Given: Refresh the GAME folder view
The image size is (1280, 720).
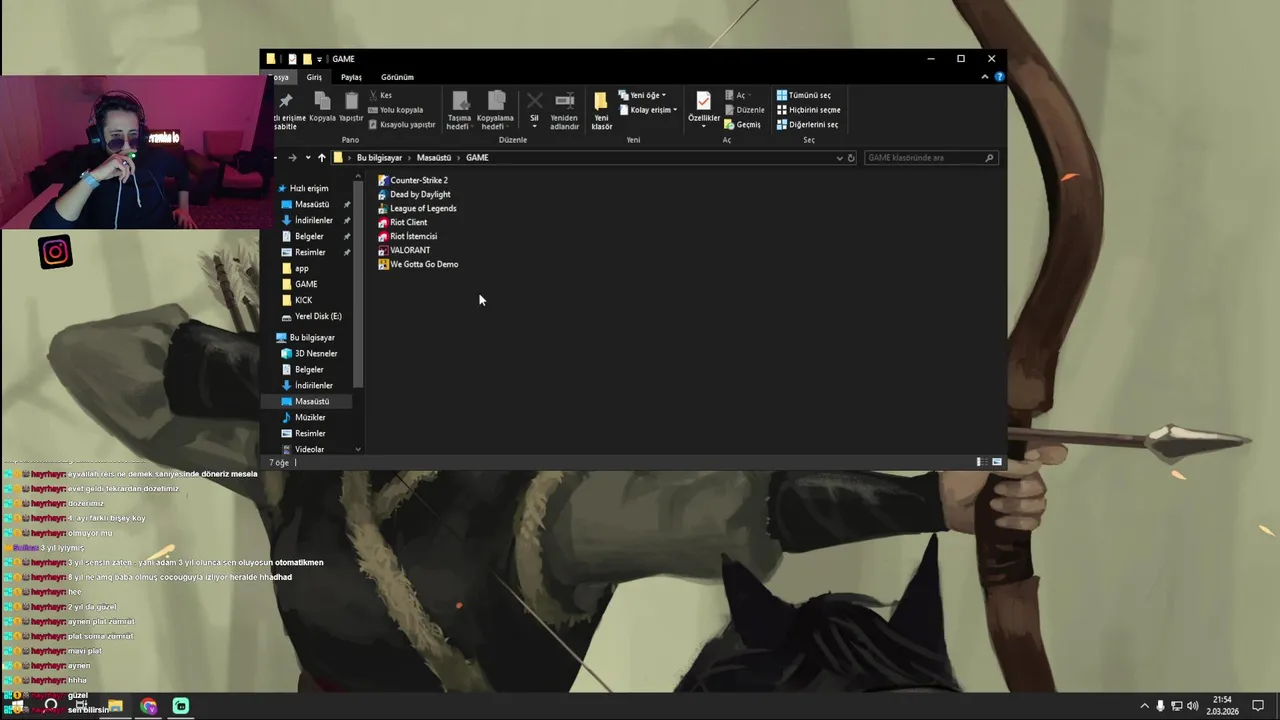Looking at the screenshot, I should coord(851,158).
